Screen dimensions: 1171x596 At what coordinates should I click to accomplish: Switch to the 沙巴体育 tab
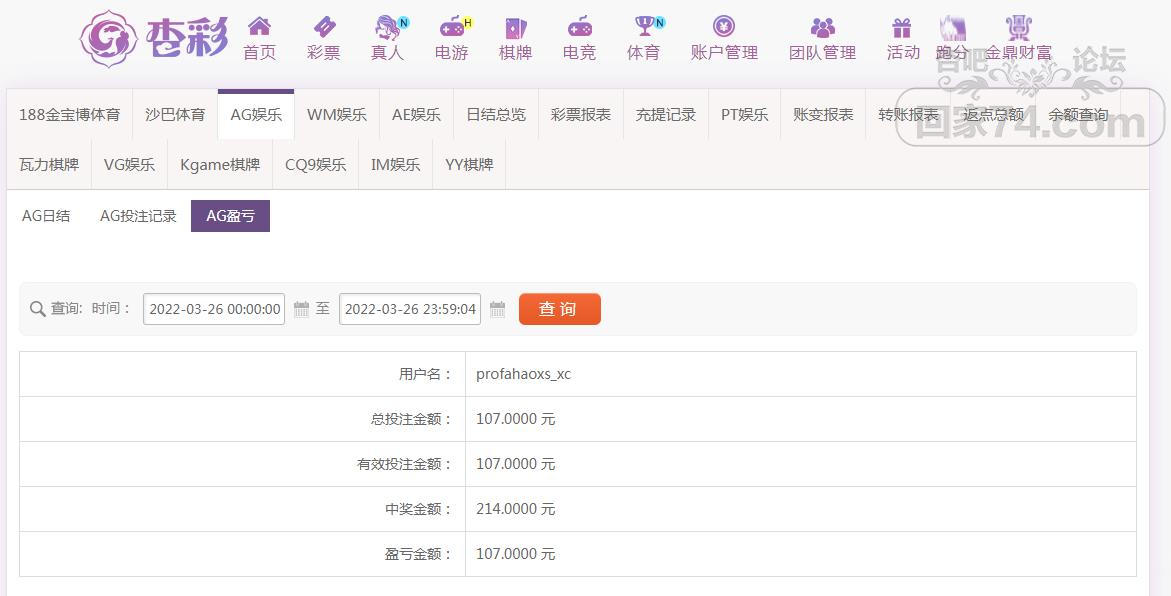tap(175, 114)
